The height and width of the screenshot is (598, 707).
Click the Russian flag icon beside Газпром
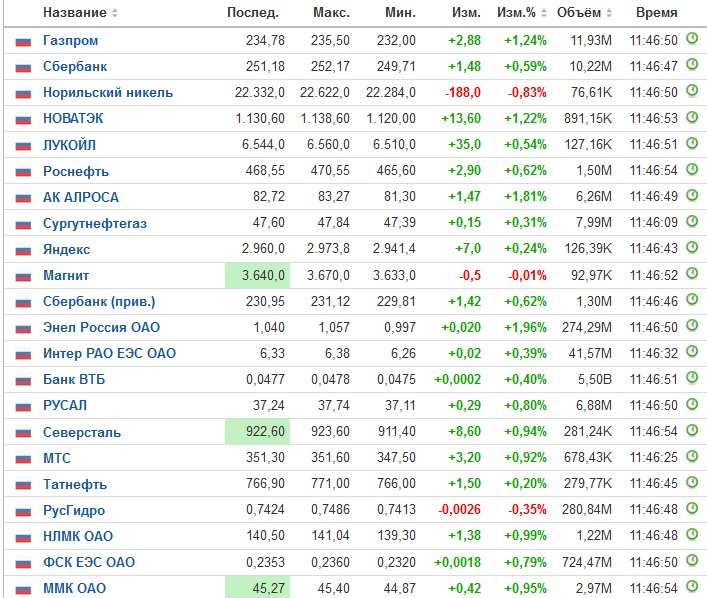pyautogui.click(x=23, y=41)
